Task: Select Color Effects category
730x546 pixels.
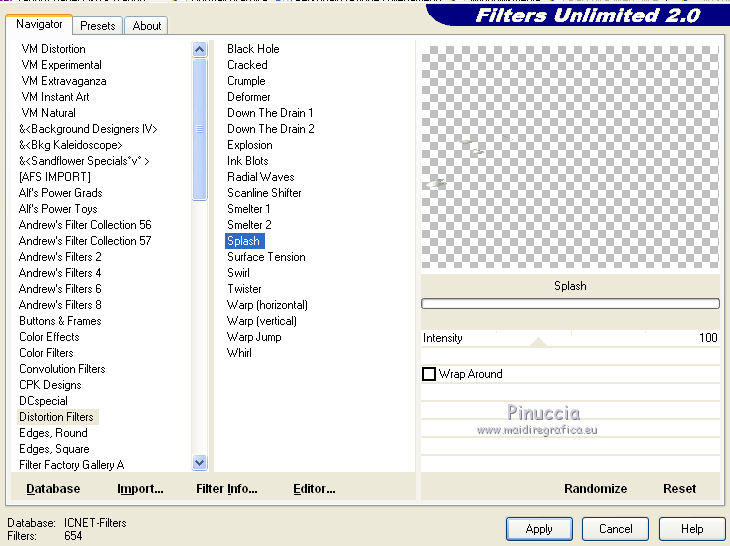Action: point(49,337)
